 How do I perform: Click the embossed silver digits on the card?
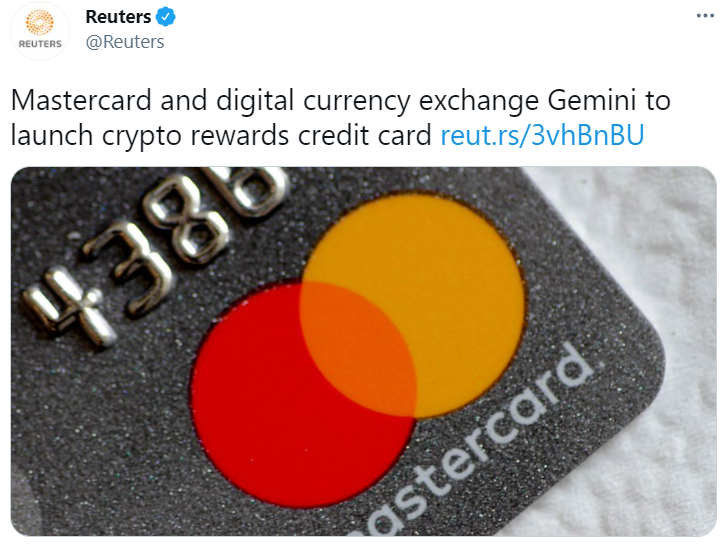pyautogui.click(x=153, y=250)
